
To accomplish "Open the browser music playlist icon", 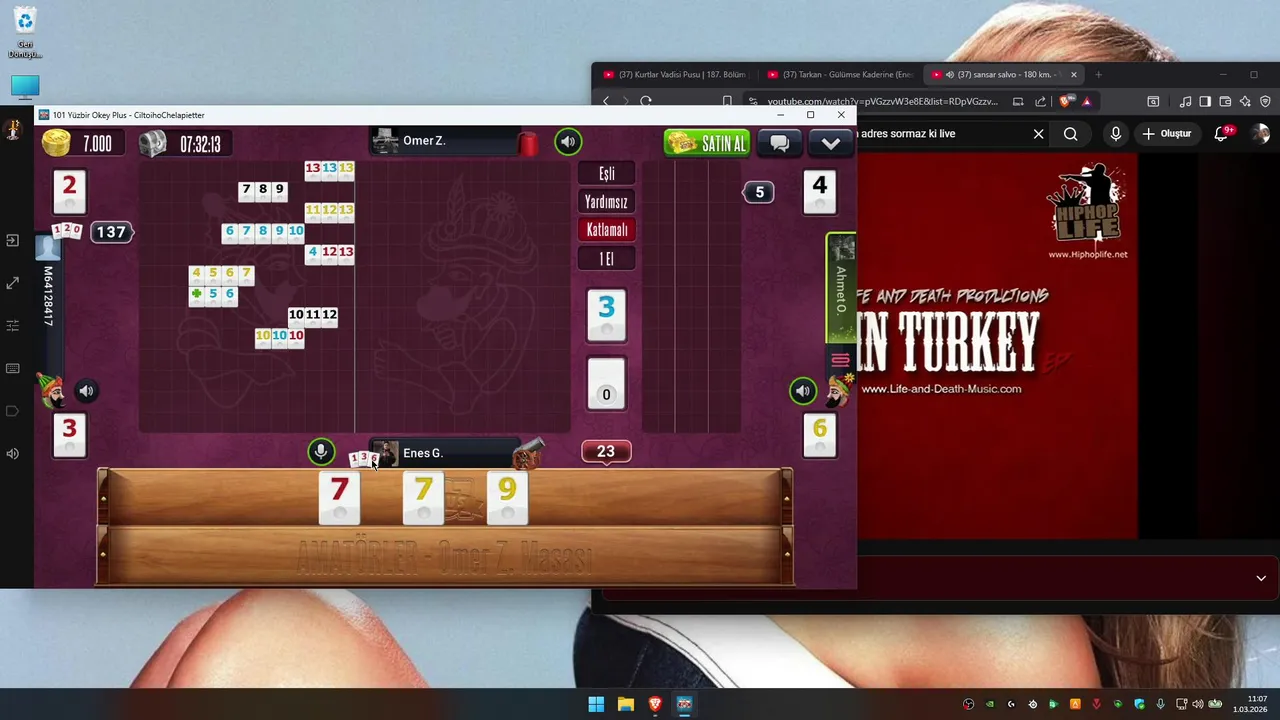I will 1185,101.
